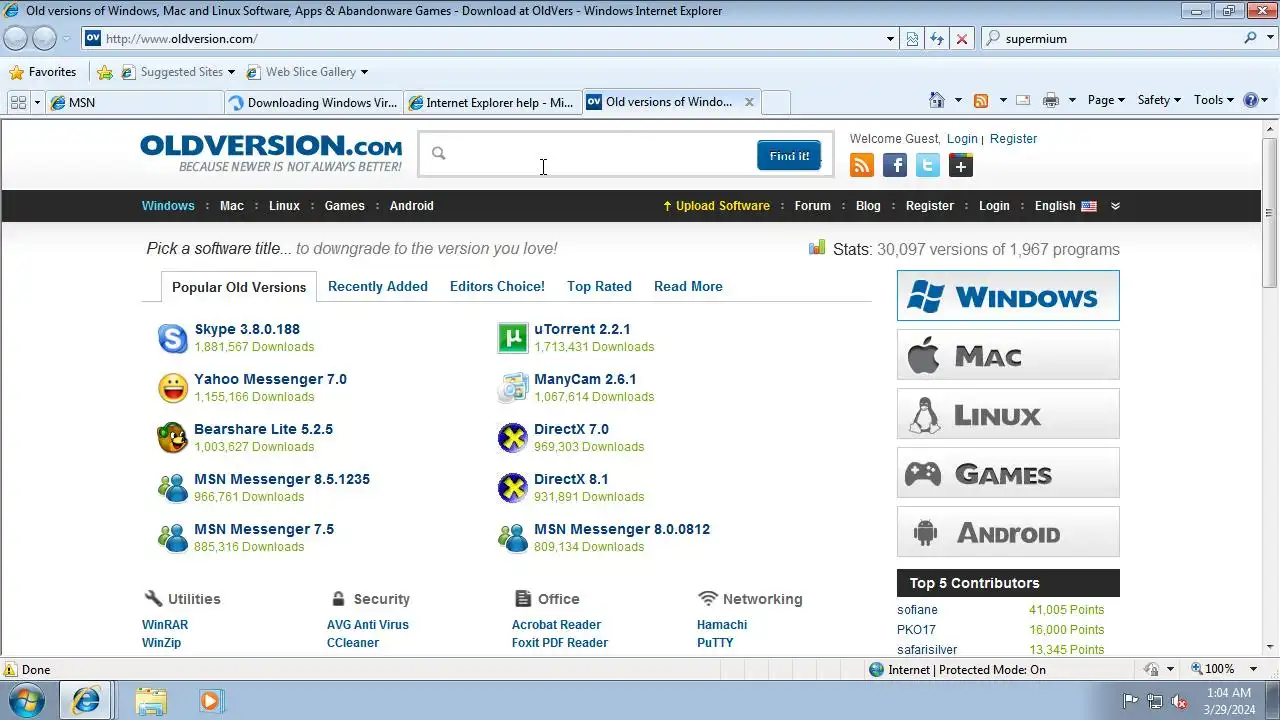Click the IE Feeds toolbar icon
This screenshot has width=1280, height=720.
981,100
